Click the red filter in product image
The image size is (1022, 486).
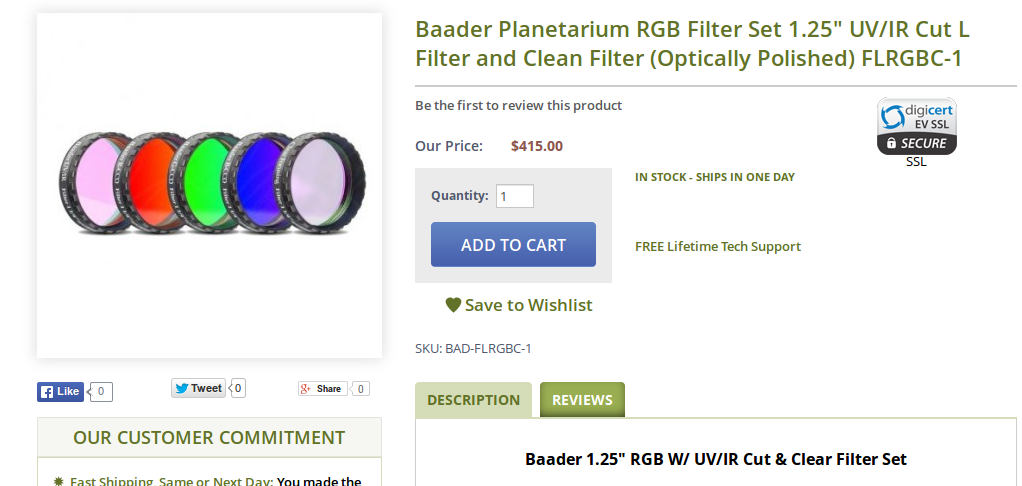click(x=148, y=183)
